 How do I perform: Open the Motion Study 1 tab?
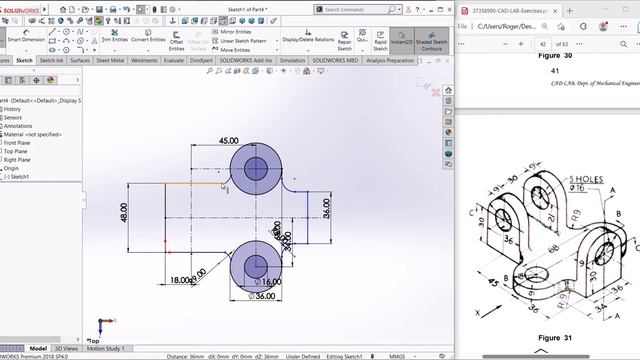[105, 349]
